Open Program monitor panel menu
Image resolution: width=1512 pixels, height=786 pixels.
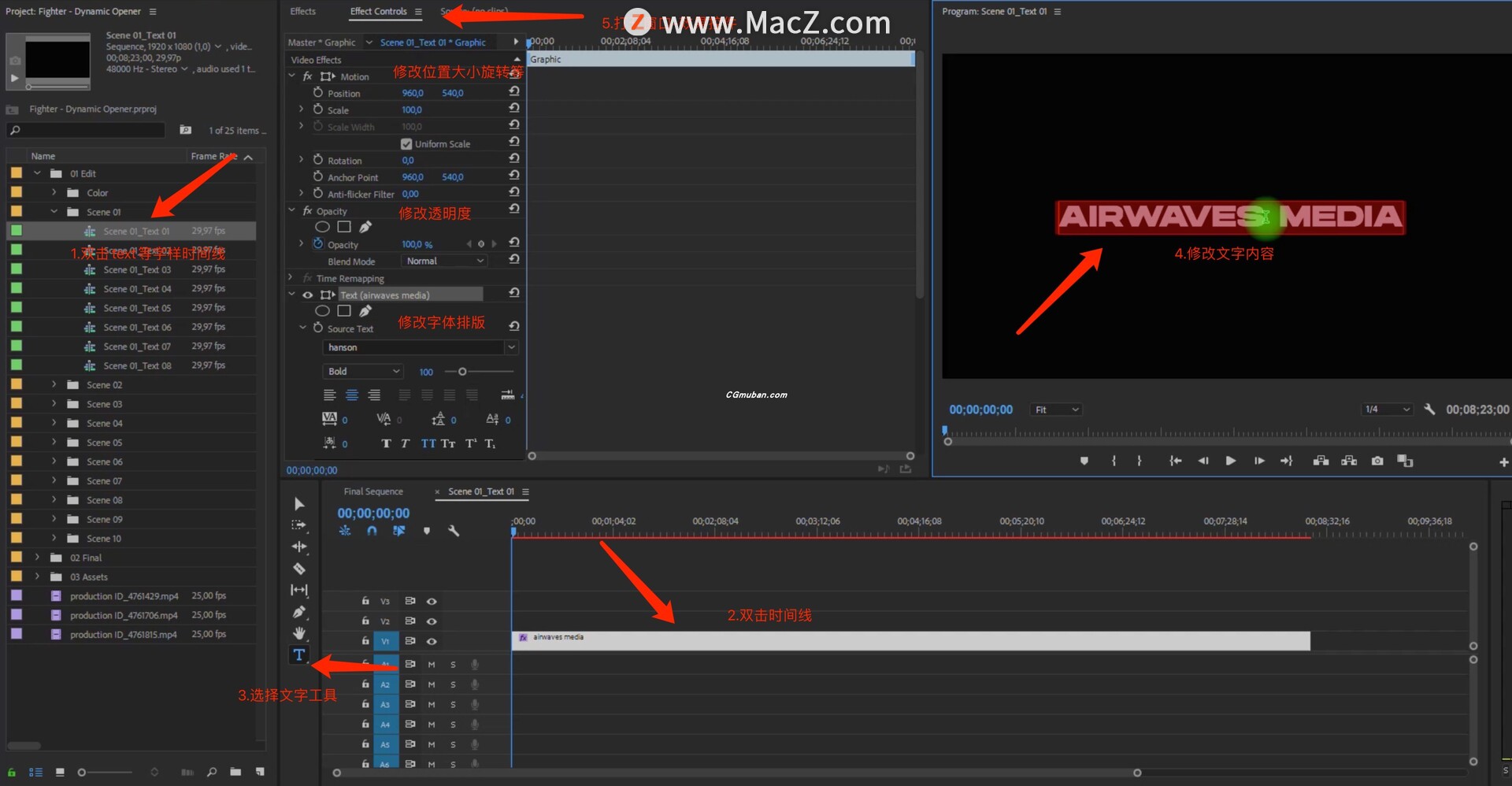1058,11
